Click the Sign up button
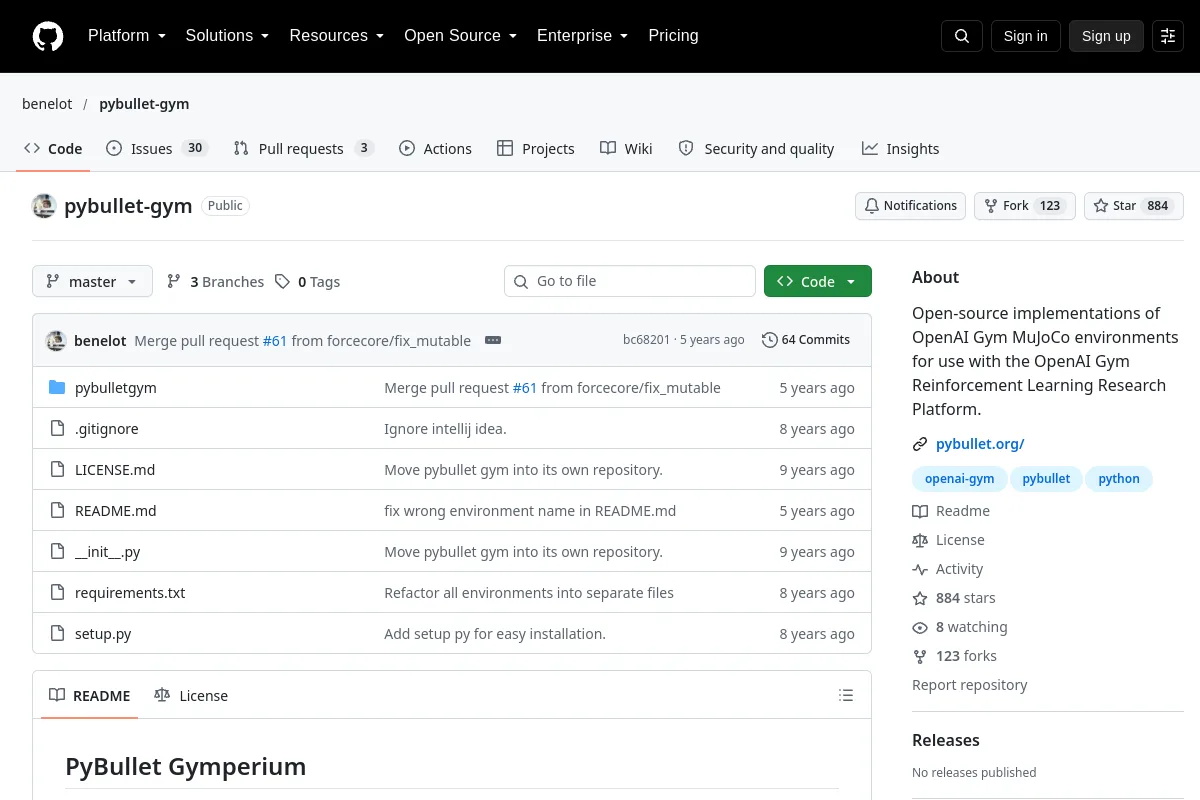Screen dimensions: 1200x800 [x=1106, y=36]
